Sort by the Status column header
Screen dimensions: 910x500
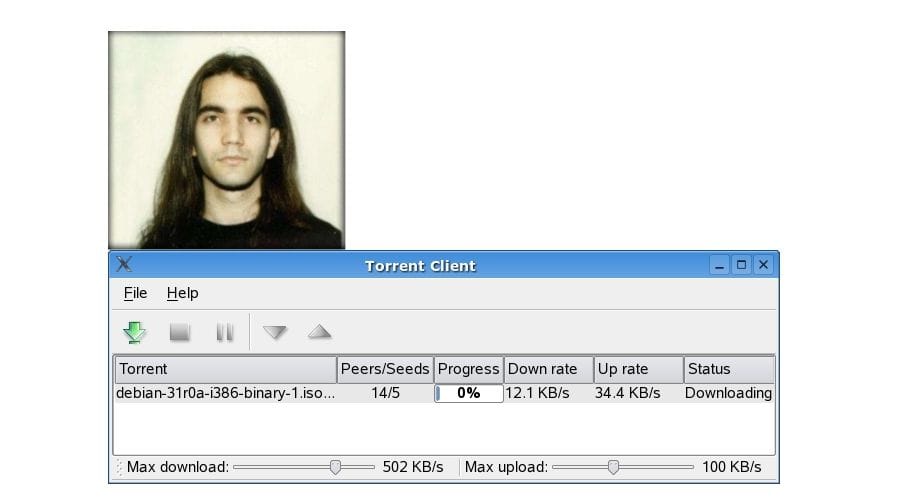click(x=729, y=369)
